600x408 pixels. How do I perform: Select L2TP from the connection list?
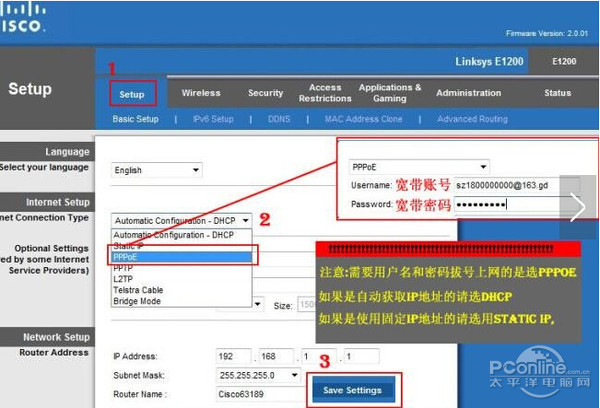[x=181, y=279]
